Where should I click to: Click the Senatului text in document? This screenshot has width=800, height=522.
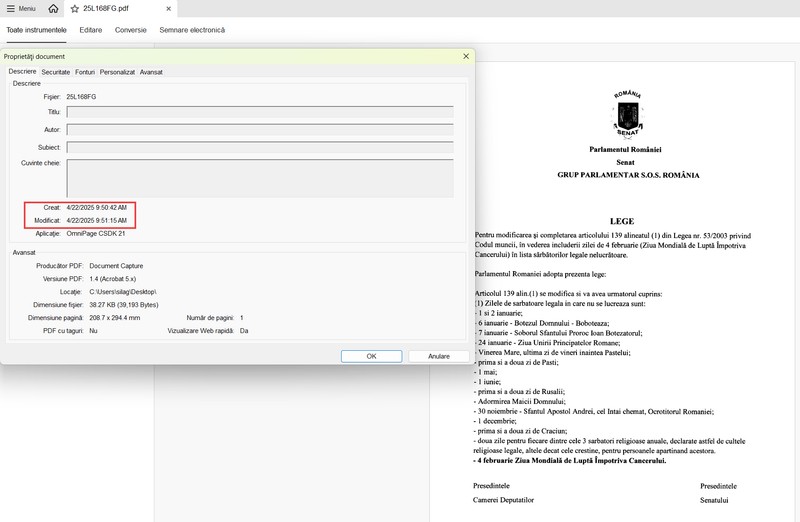click(x=714, y=500)
